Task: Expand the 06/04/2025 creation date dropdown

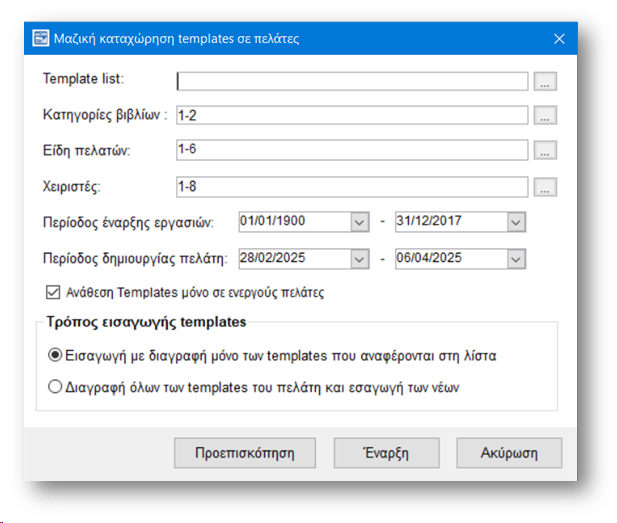Action: click(x=516, y=258)
